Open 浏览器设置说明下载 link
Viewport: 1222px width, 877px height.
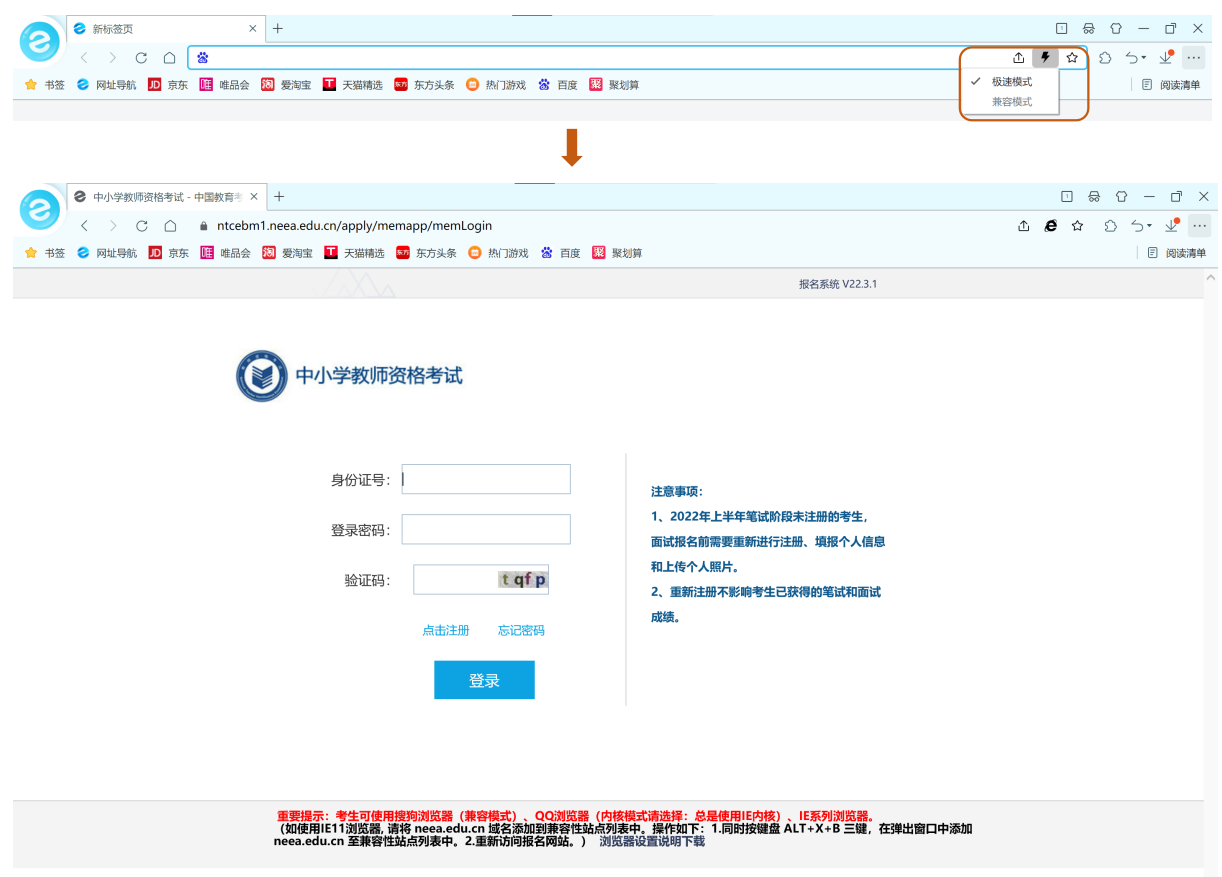click(652, 842)
